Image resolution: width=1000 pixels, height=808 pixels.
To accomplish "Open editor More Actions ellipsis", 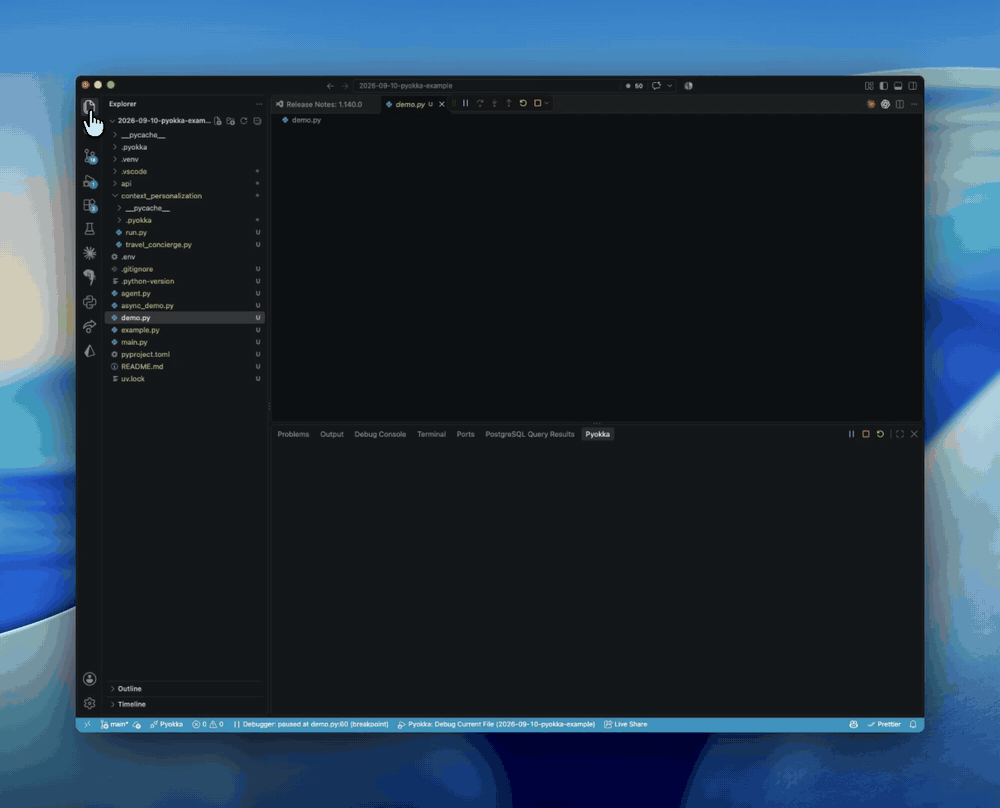I will click(x=914, y=104).
